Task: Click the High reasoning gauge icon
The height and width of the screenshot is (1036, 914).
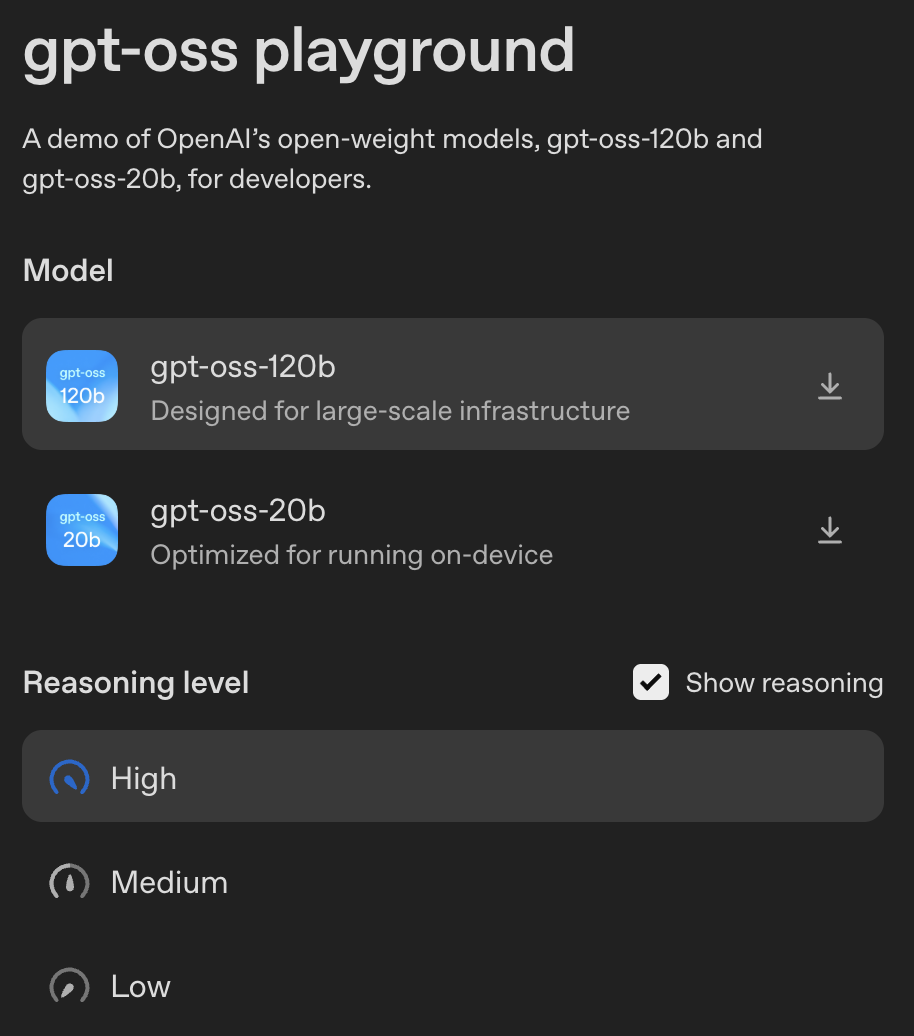Action: [69, 778]
